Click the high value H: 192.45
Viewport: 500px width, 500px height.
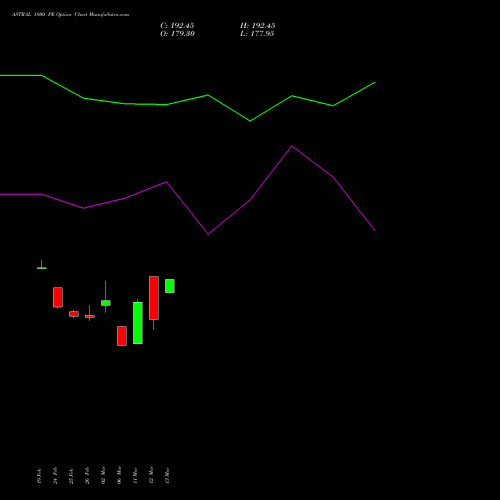tap(257, 26)
